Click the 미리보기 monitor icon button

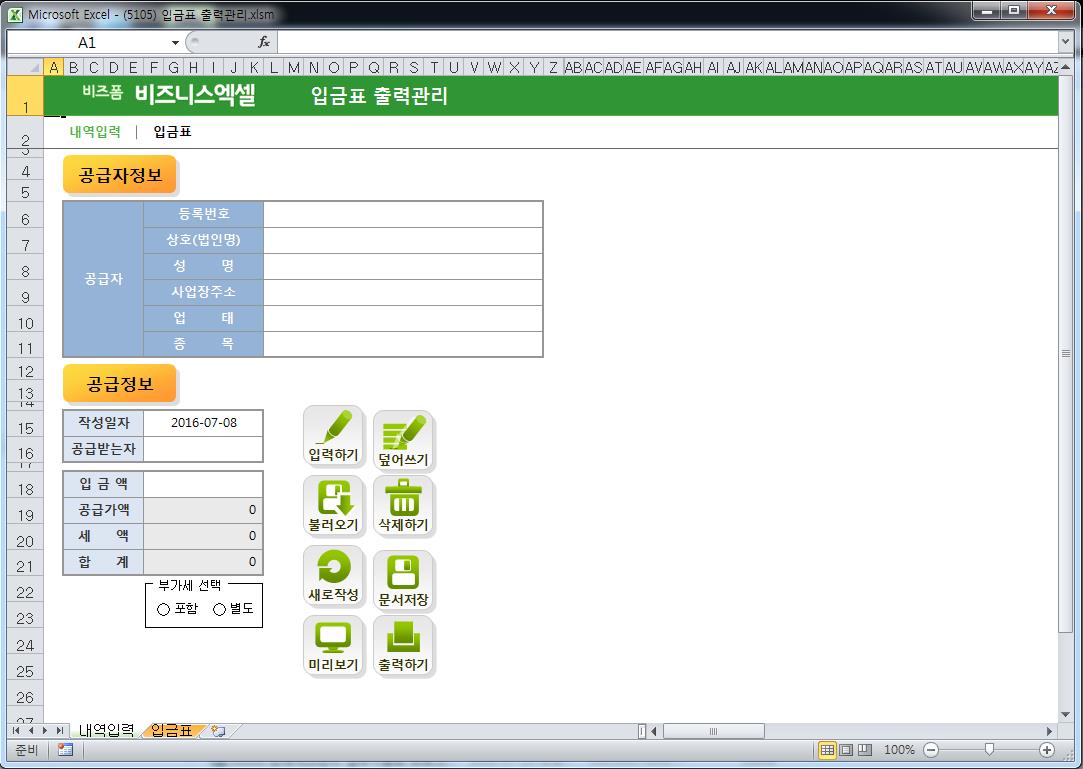click(x=334, y=645)
